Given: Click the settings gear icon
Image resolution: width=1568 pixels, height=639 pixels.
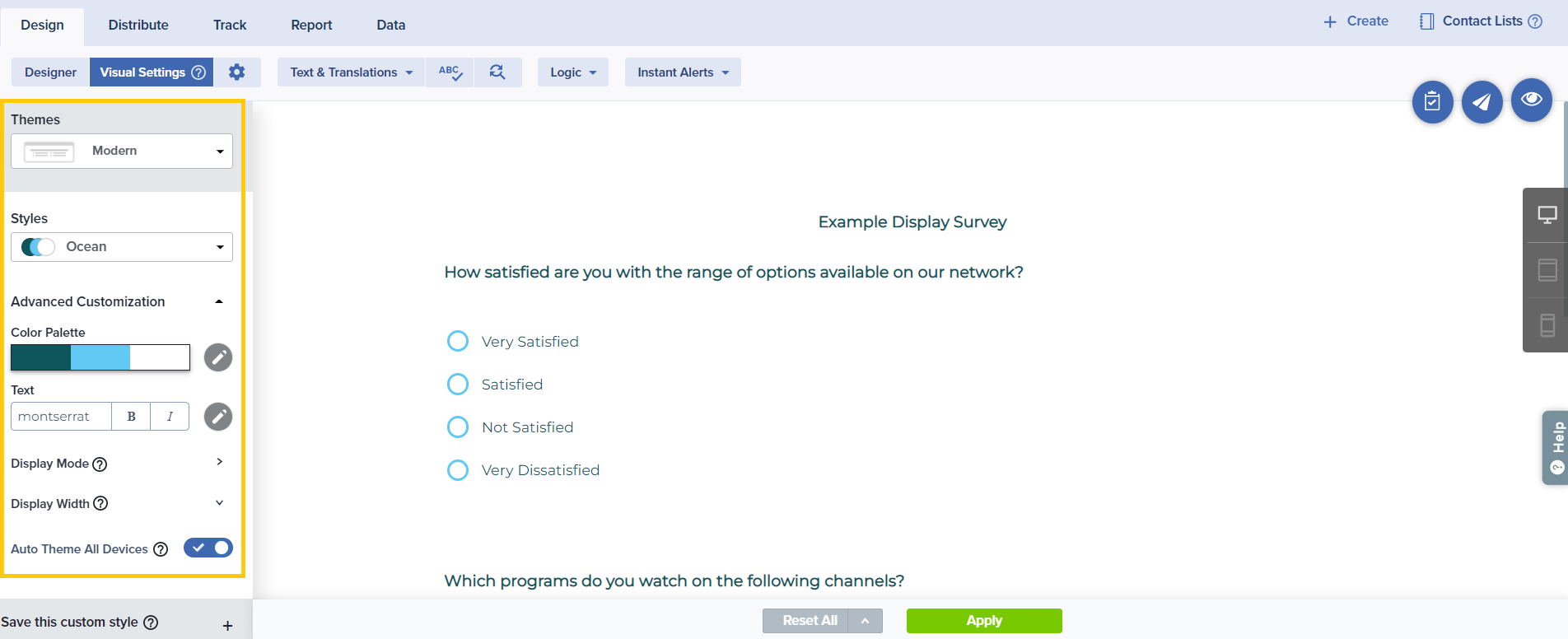Looking at the screenshot, I should pos(236,72).
